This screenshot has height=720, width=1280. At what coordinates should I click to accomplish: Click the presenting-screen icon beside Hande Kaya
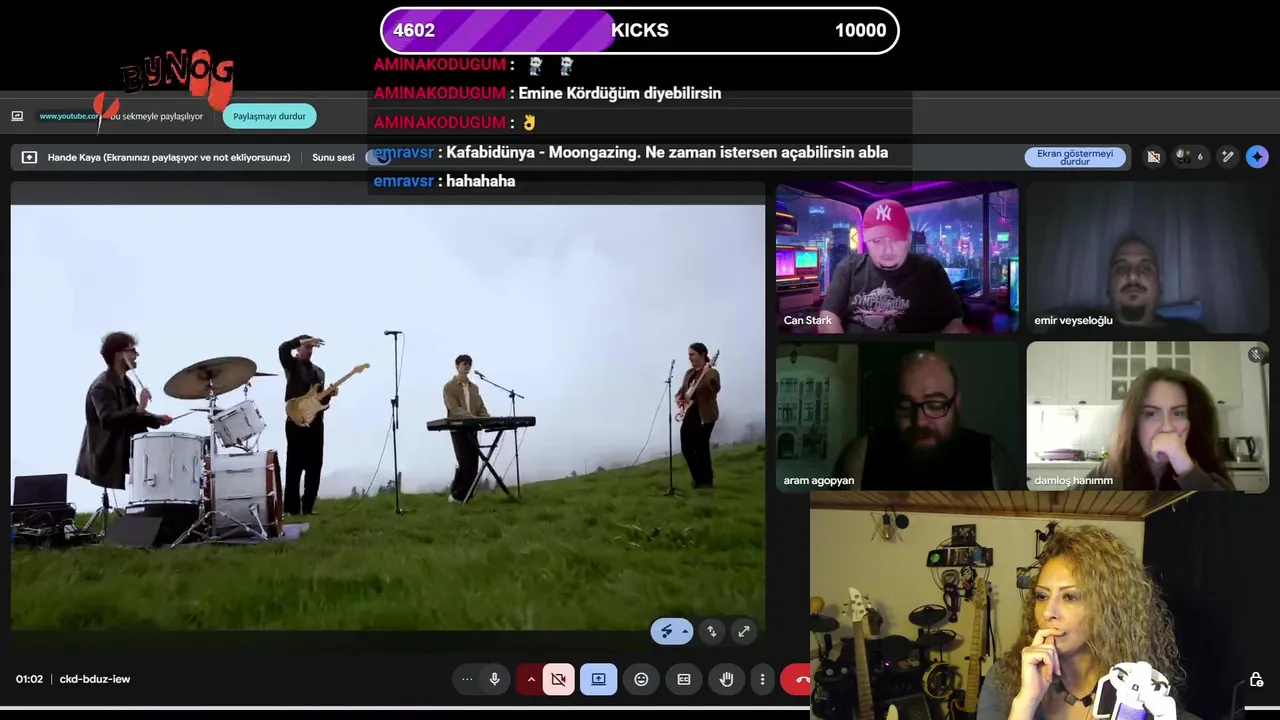pos(29,157)
